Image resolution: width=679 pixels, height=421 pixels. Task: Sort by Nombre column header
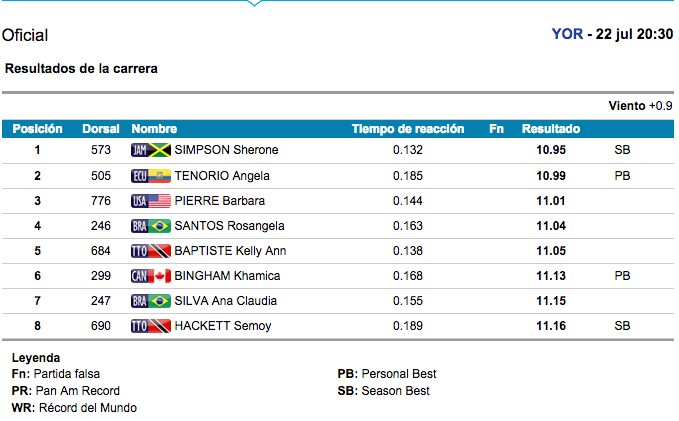154,129
